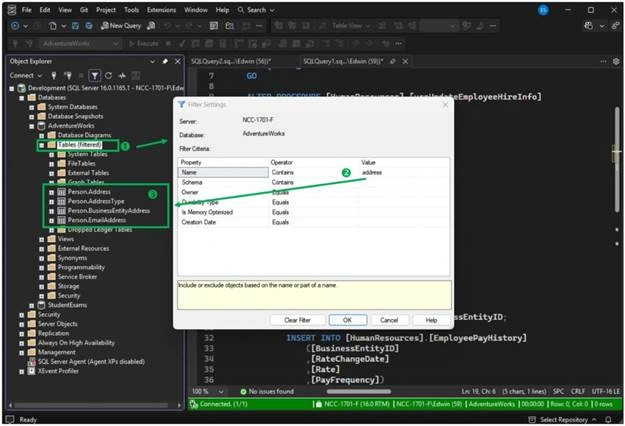Image resolution: width=625 pixels, height=426 pixels.
Task: Switch to the SQLQuery2 tab
Action: pos(231,61)
